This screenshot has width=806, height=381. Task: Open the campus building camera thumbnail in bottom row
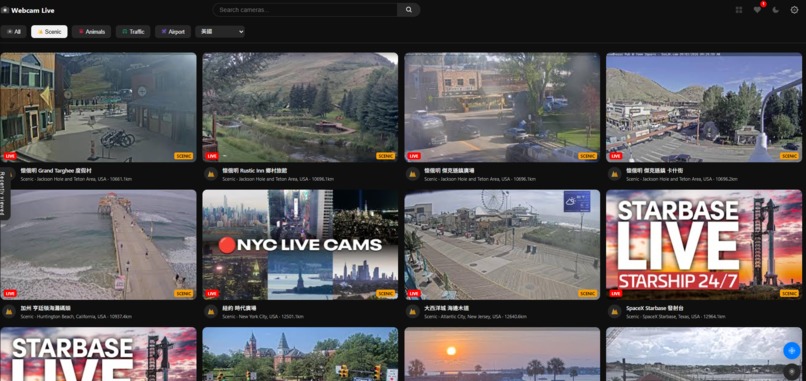[300, 354]
